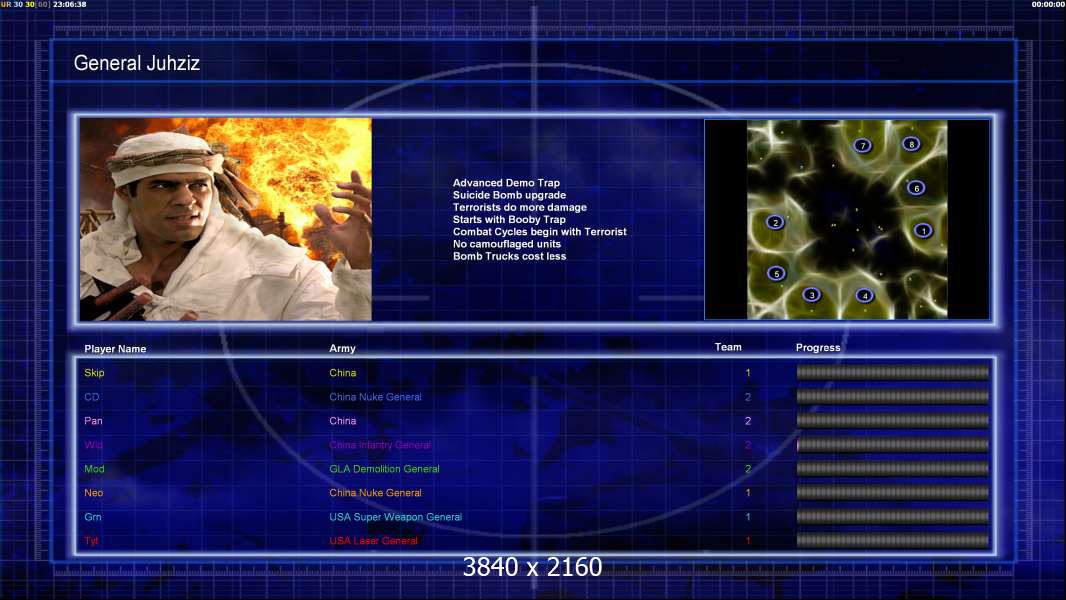The width and height of the screenshot is (1066, 600).
Task: Click the loading progress bar for Skip
Action: [893, 372]
